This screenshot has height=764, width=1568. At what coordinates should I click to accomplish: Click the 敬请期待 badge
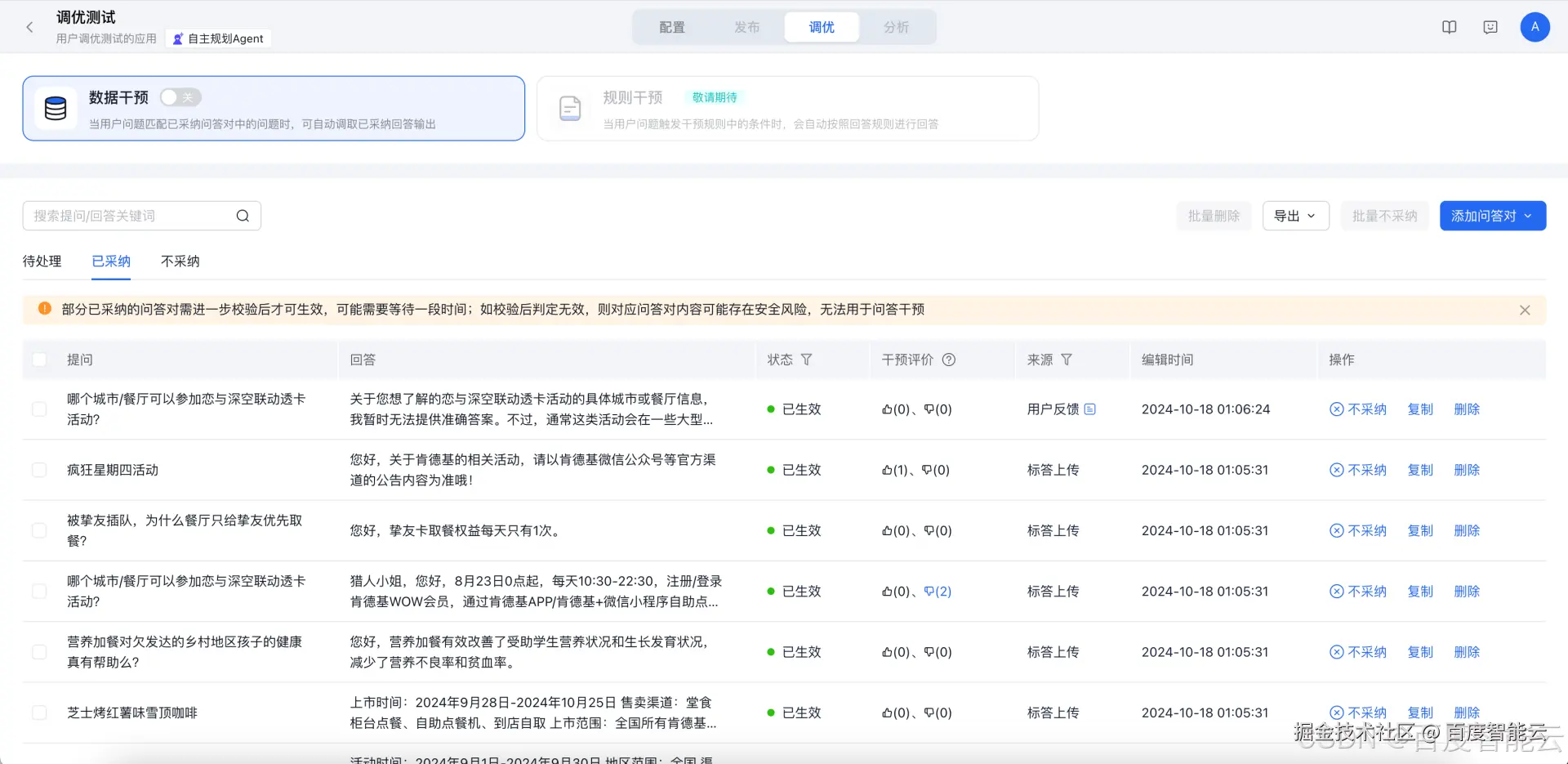coord(715,97)
